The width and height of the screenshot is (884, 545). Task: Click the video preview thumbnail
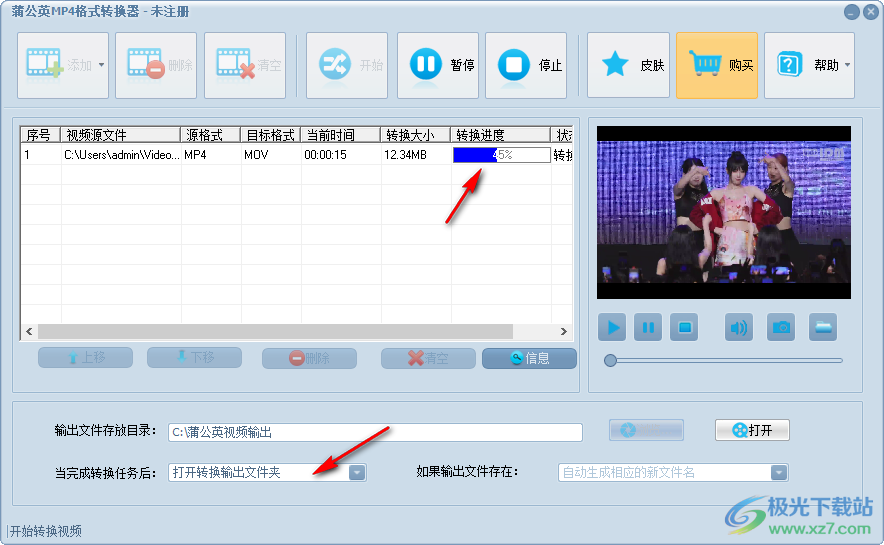pos(724,212)
